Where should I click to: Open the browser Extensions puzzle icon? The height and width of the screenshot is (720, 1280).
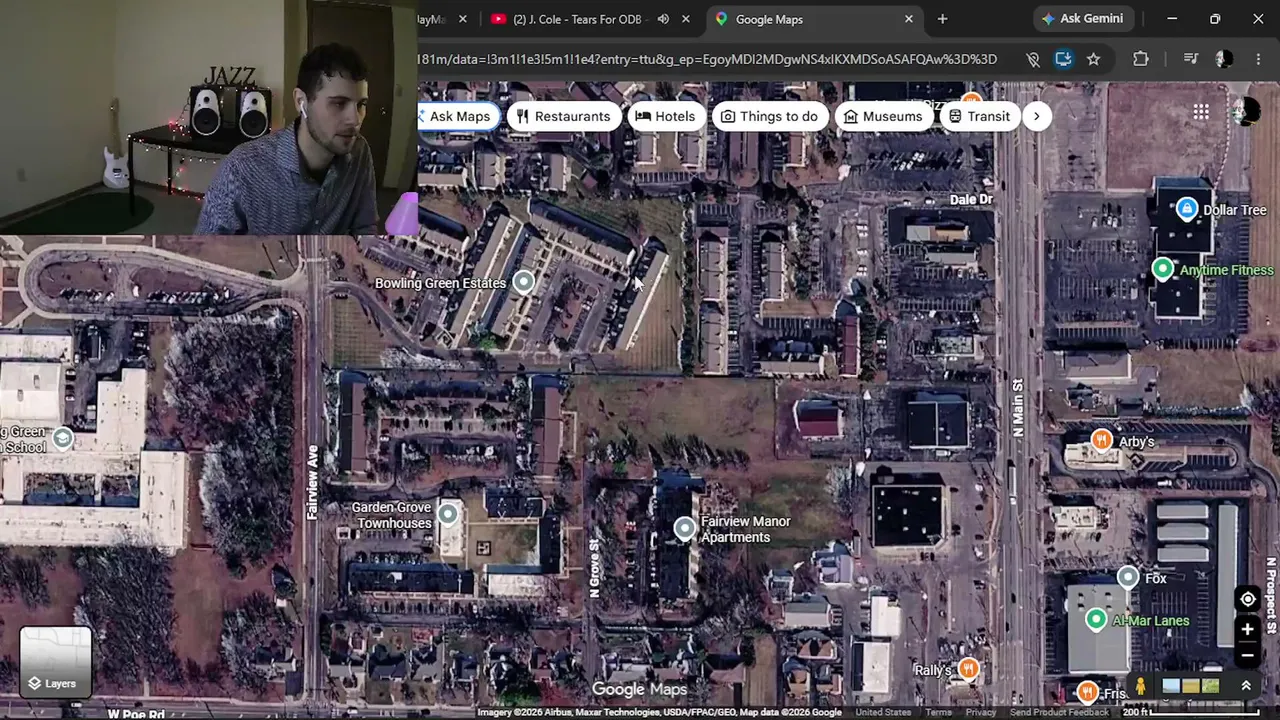(1141, 59)
